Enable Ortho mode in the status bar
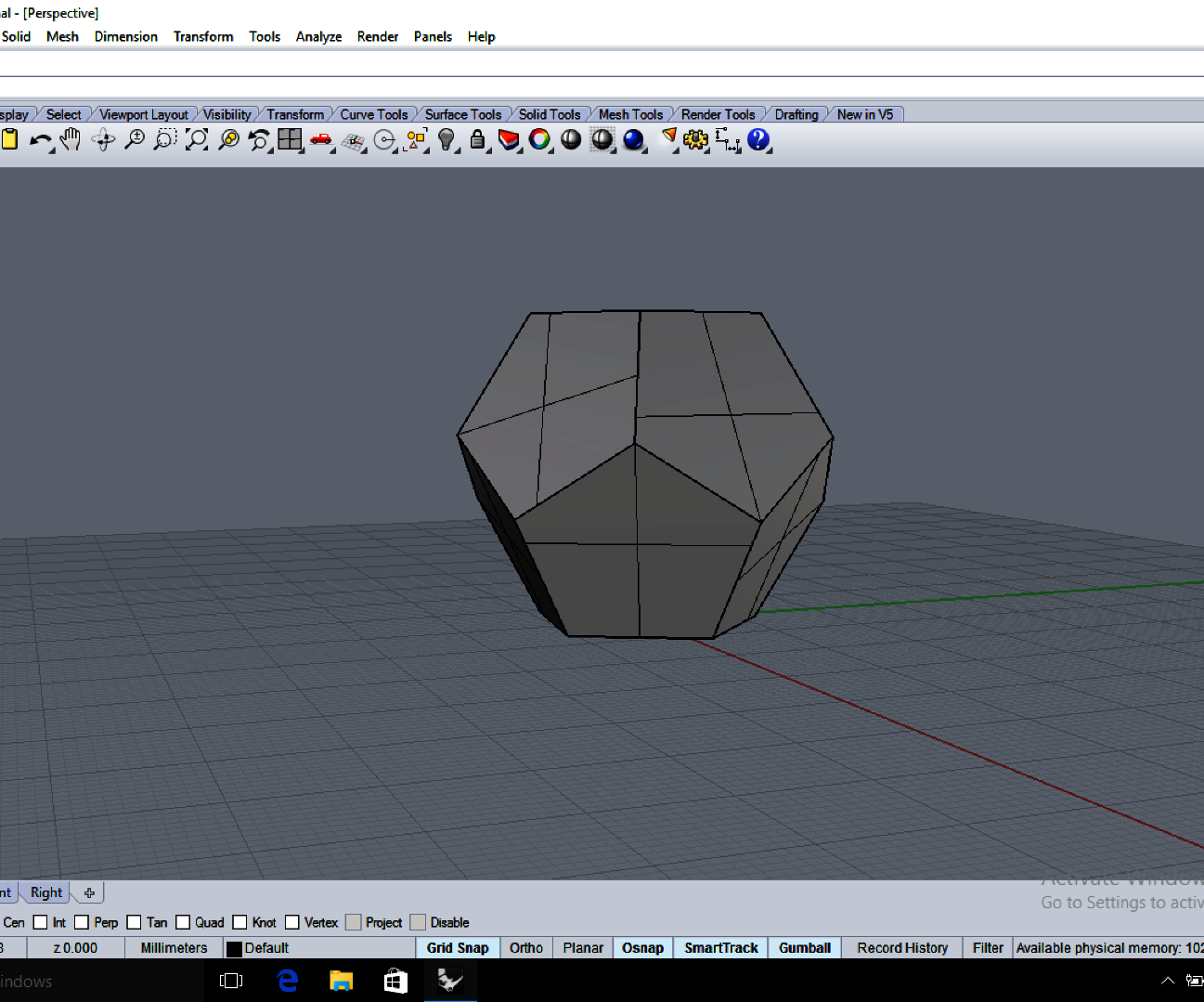This screenshot has height=1002, width=1204. pos(525,947)
